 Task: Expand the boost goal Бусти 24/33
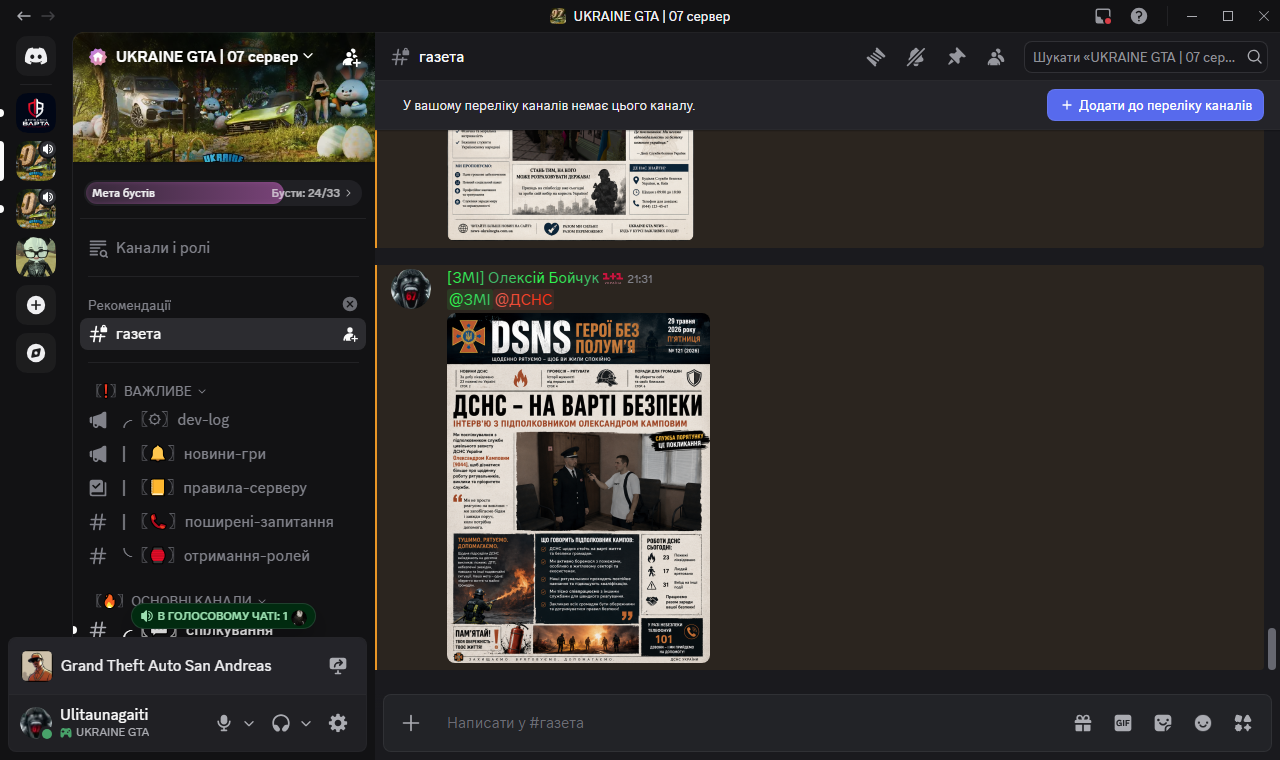click(311, 193)
